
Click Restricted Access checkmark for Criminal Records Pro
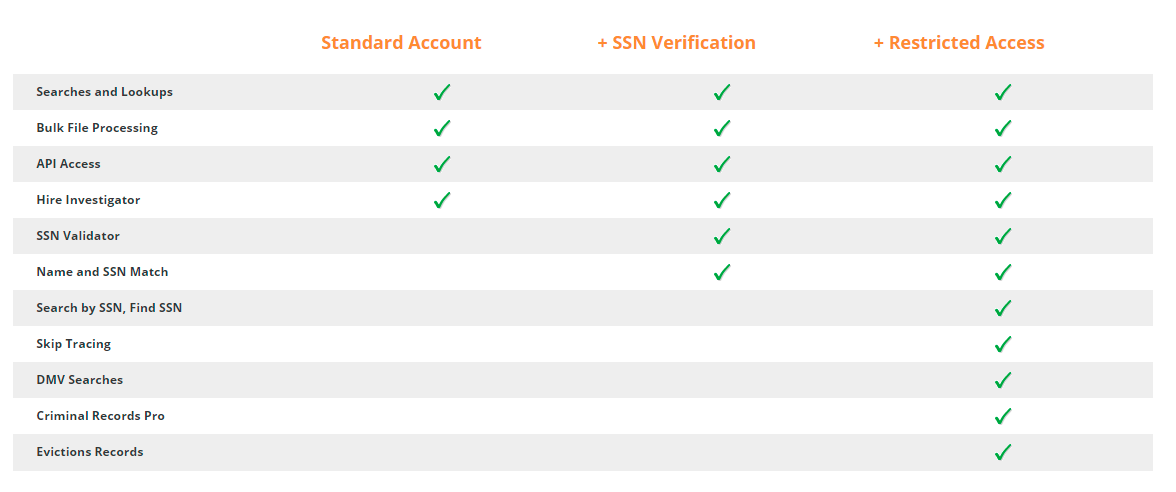[x=1003, y=416]
